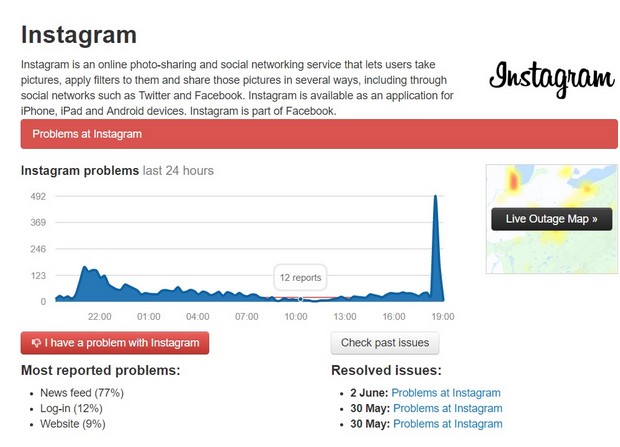Open the 2 June resolved issue link
The image size is (620, 447).
tap(446, 393)
